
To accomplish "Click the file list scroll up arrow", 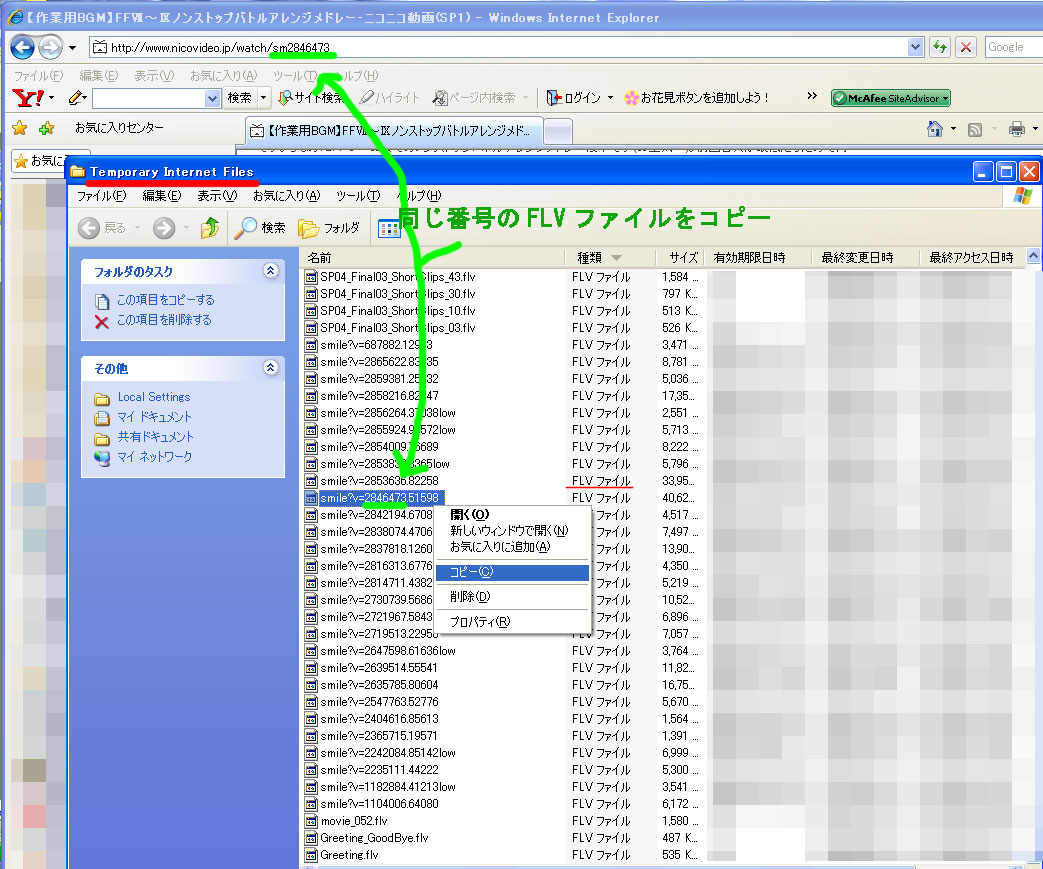I will 1033,256.
